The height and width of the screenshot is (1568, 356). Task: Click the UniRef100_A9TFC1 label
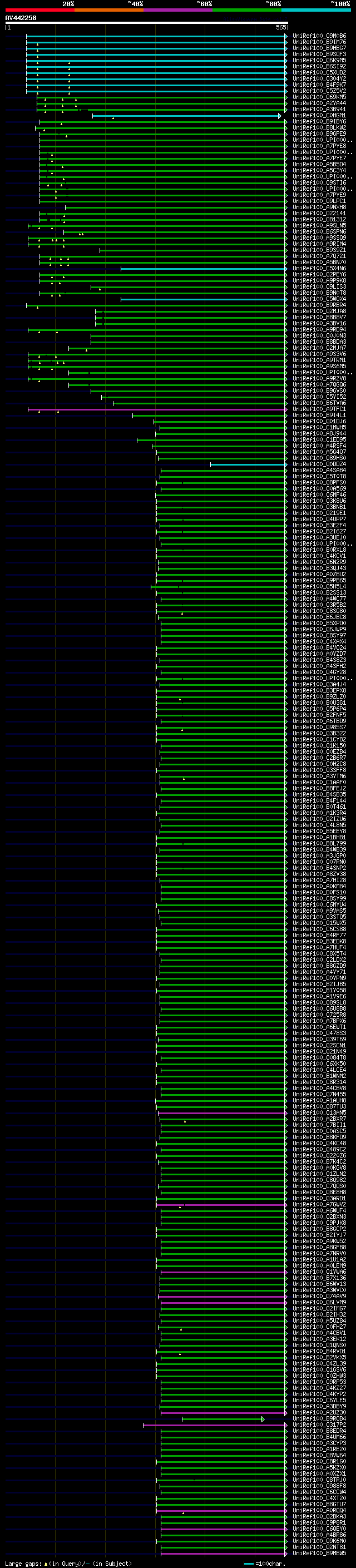click(319, 409)
